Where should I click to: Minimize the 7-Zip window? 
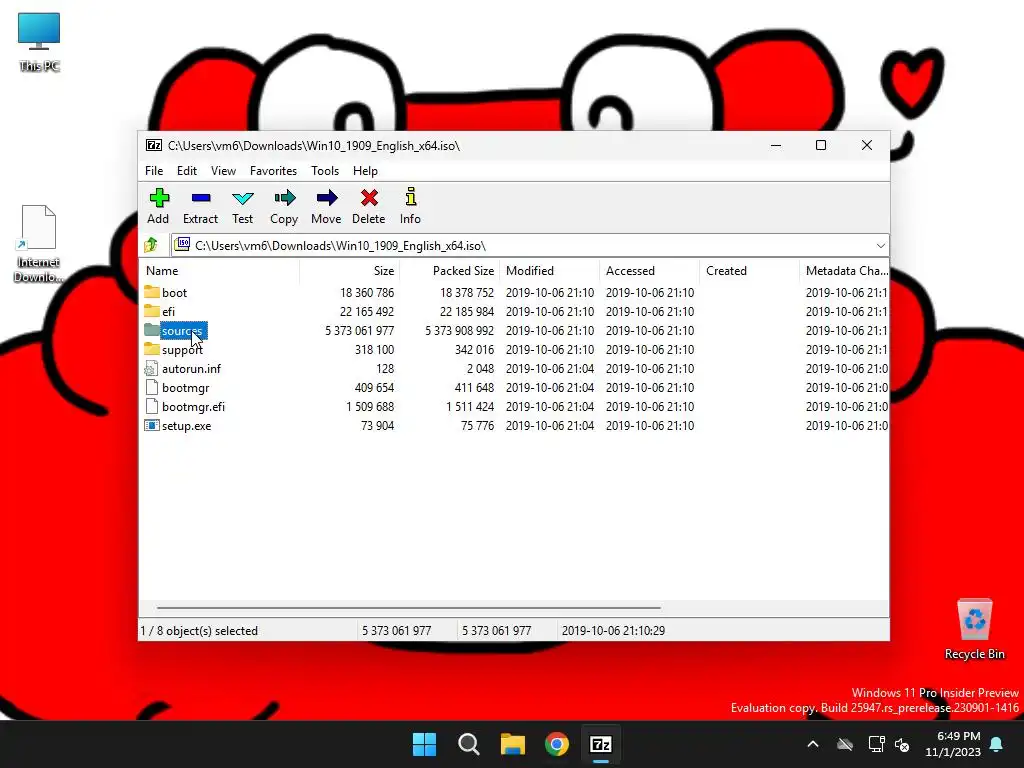click(776, 145)
